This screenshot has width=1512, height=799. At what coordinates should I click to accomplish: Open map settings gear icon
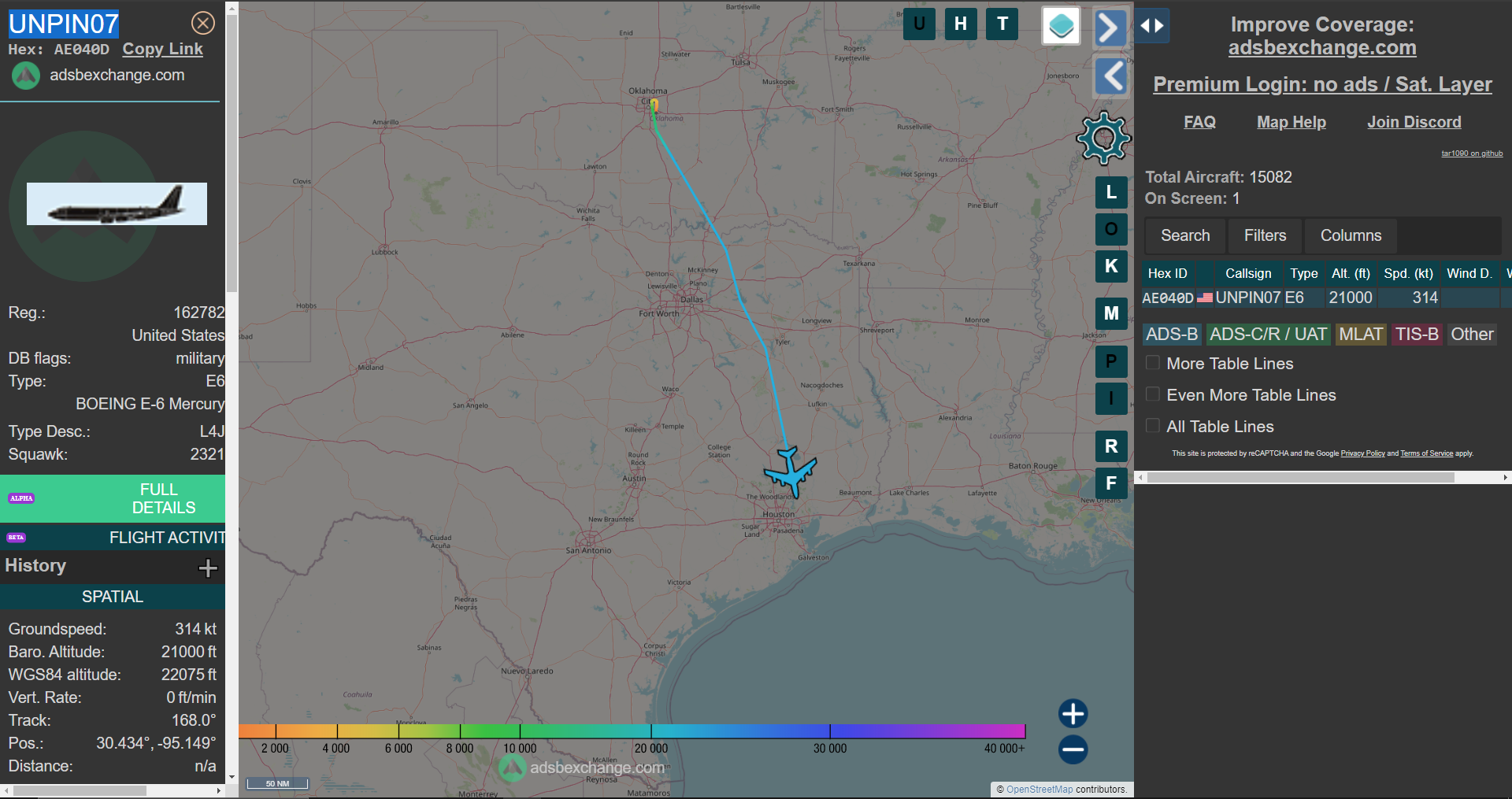click(1103, 138)
